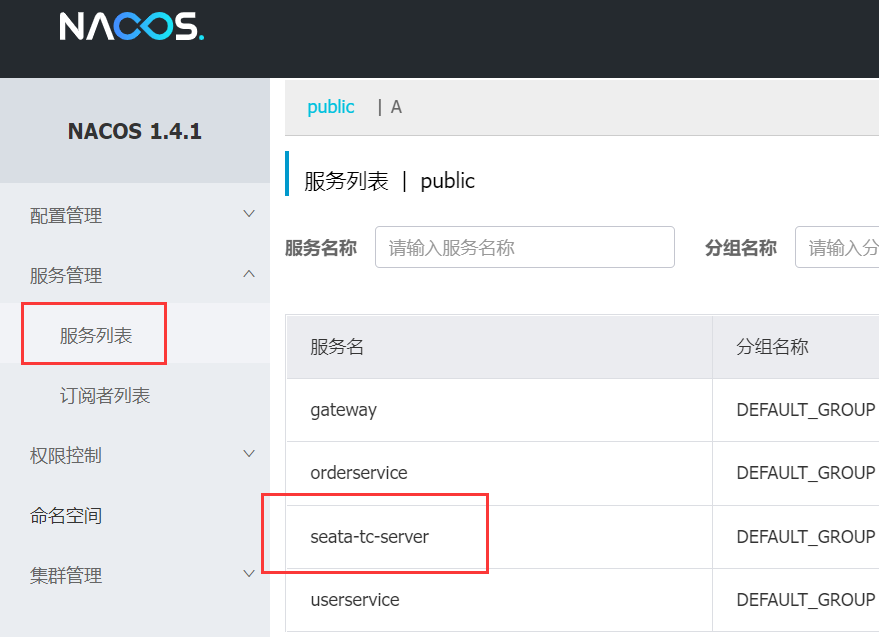Select 订阅者列表 in the sidebar
The height and width of the screenshot is (637, 879).
[x=105, y=395]
